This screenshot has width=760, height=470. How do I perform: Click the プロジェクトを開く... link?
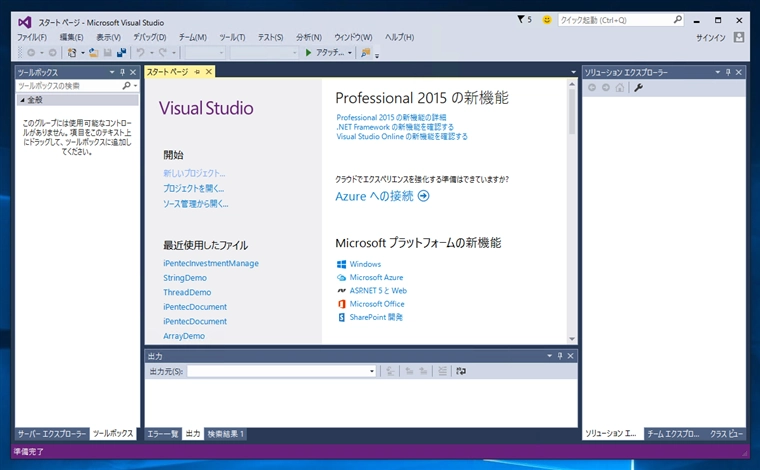click(193, 188)
